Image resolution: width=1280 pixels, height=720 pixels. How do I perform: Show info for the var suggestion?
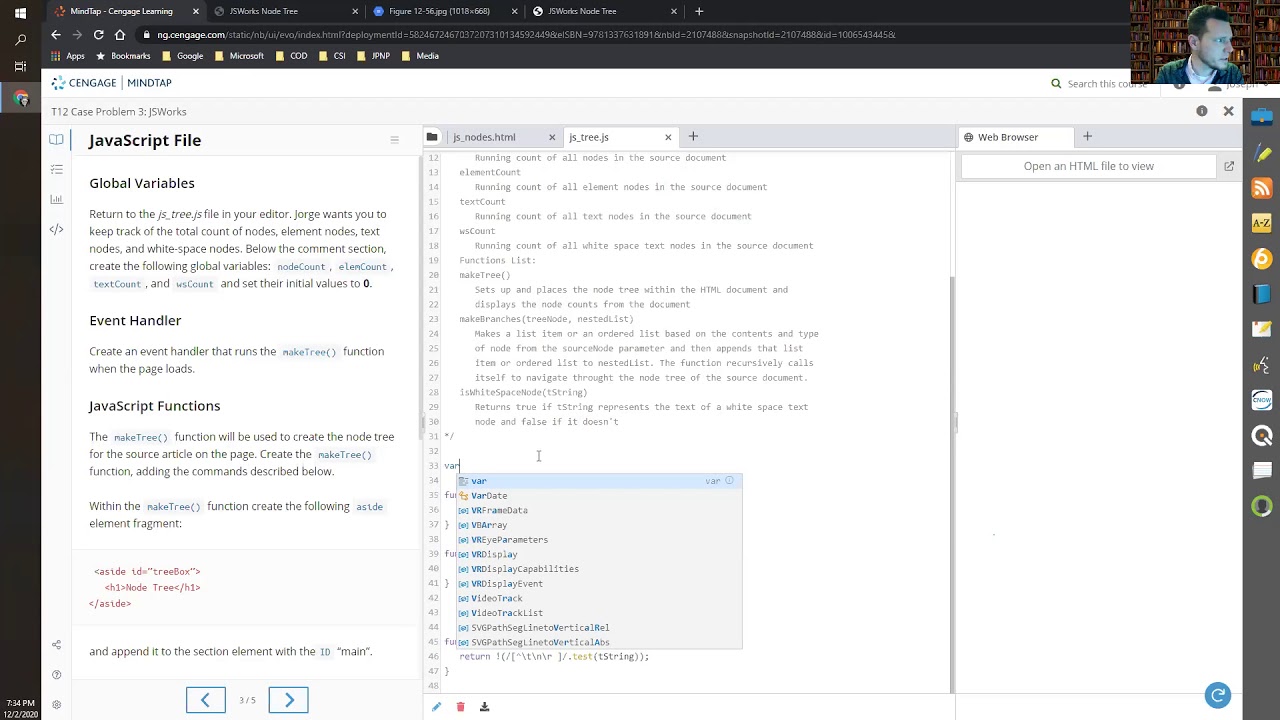[730, 481]
